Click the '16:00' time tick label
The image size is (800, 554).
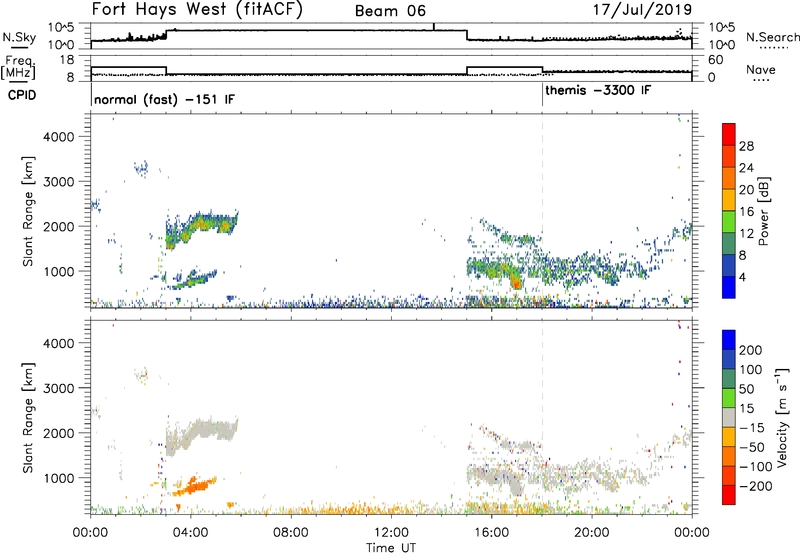491,533
